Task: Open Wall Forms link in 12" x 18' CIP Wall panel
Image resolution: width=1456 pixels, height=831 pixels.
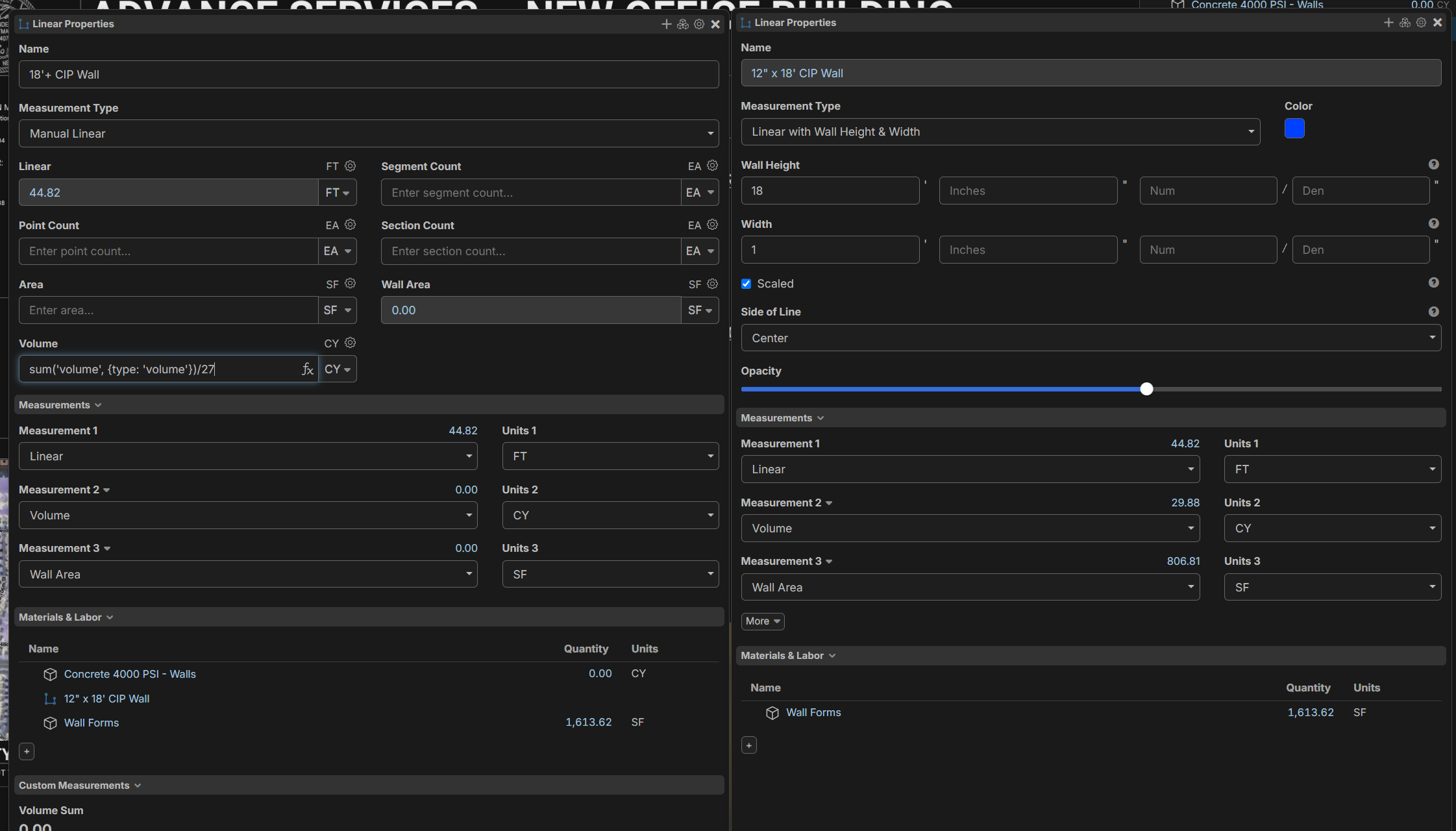Action: (x=813, y=713)
